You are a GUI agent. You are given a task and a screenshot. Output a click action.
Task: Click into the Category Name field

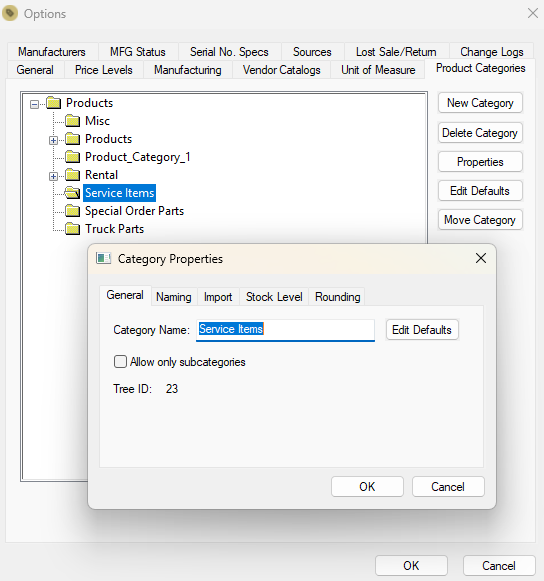coord(285,329)
